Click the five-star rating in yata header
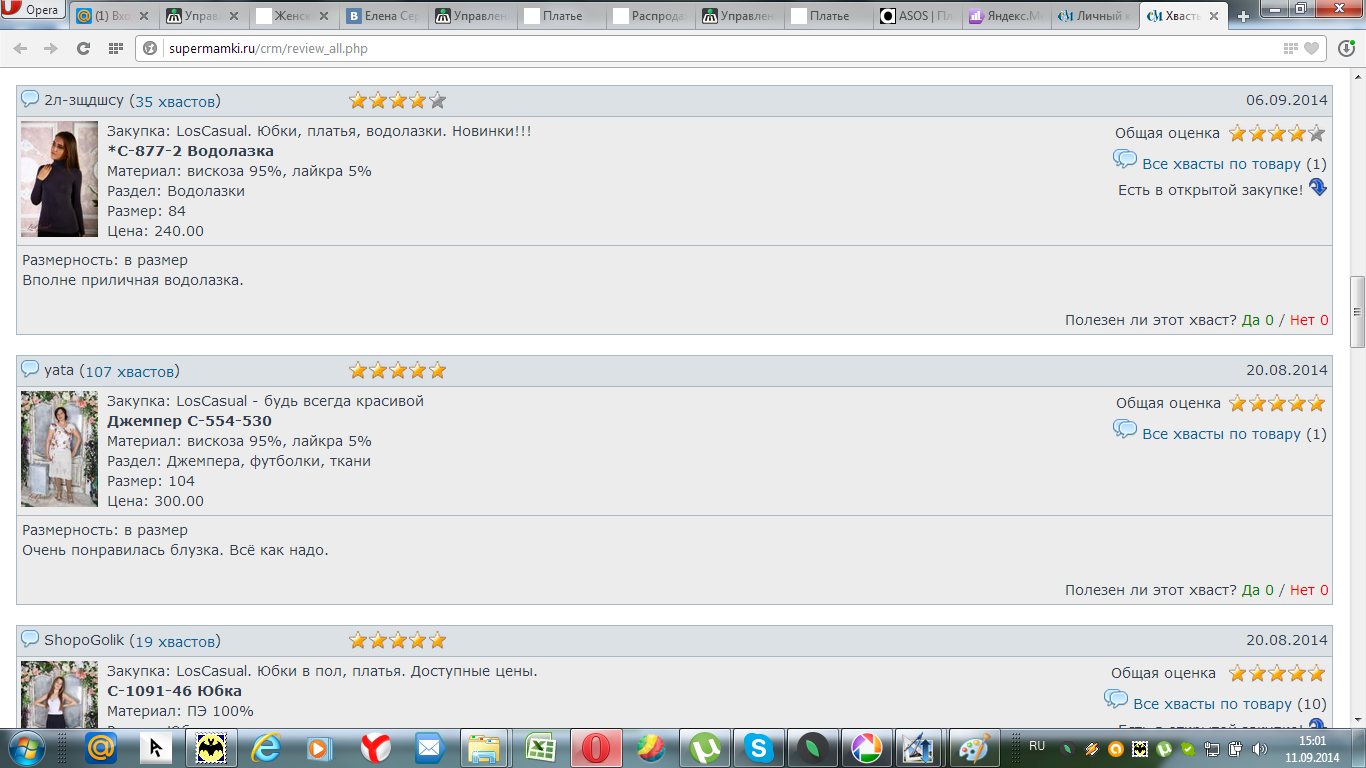Image resolution: width=1366 pixels, height=768 pixels. click(397, 370)
